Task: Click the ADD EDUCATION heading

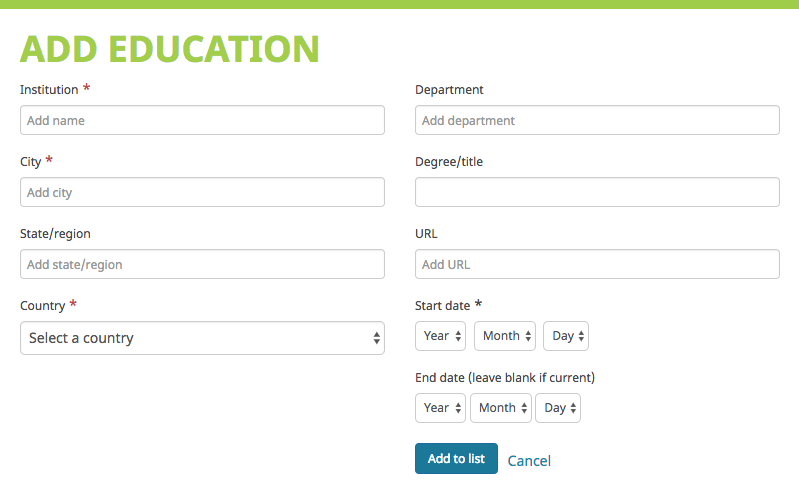Action: coord(170,48)
